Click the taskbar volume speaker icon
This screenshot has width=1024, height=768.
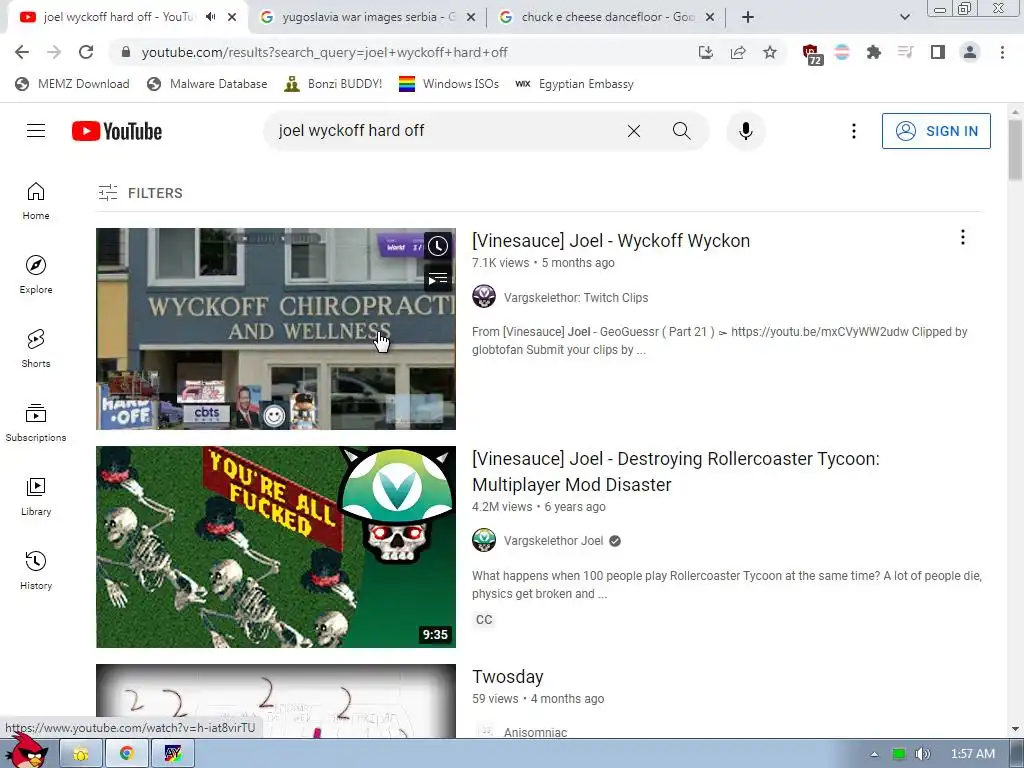922,754
